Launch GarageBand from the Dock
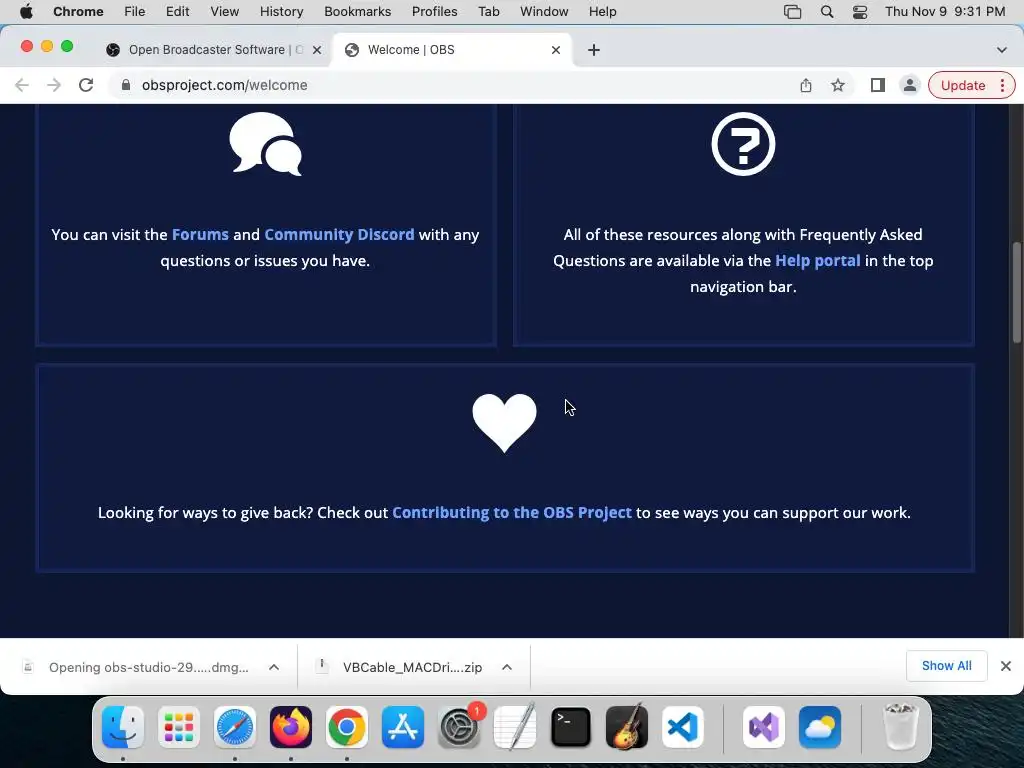 click(627, 727)
